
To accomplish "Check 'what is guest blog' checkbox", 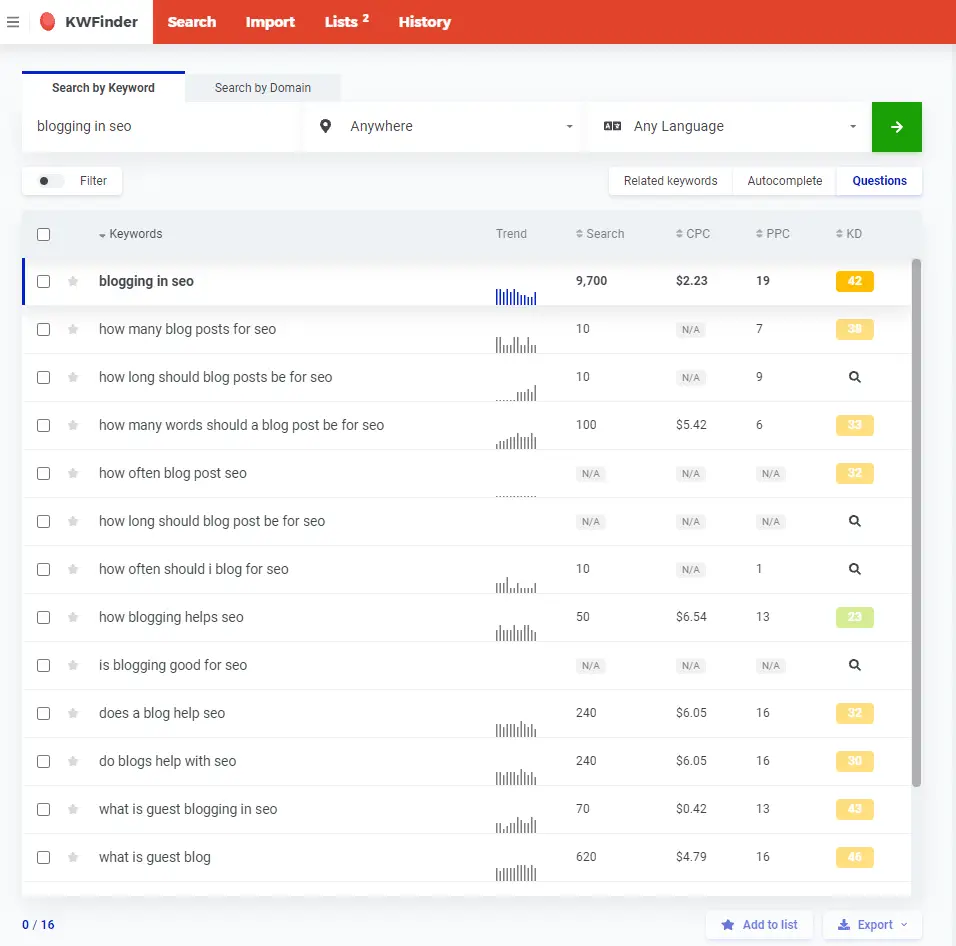I will coord(43,858).
